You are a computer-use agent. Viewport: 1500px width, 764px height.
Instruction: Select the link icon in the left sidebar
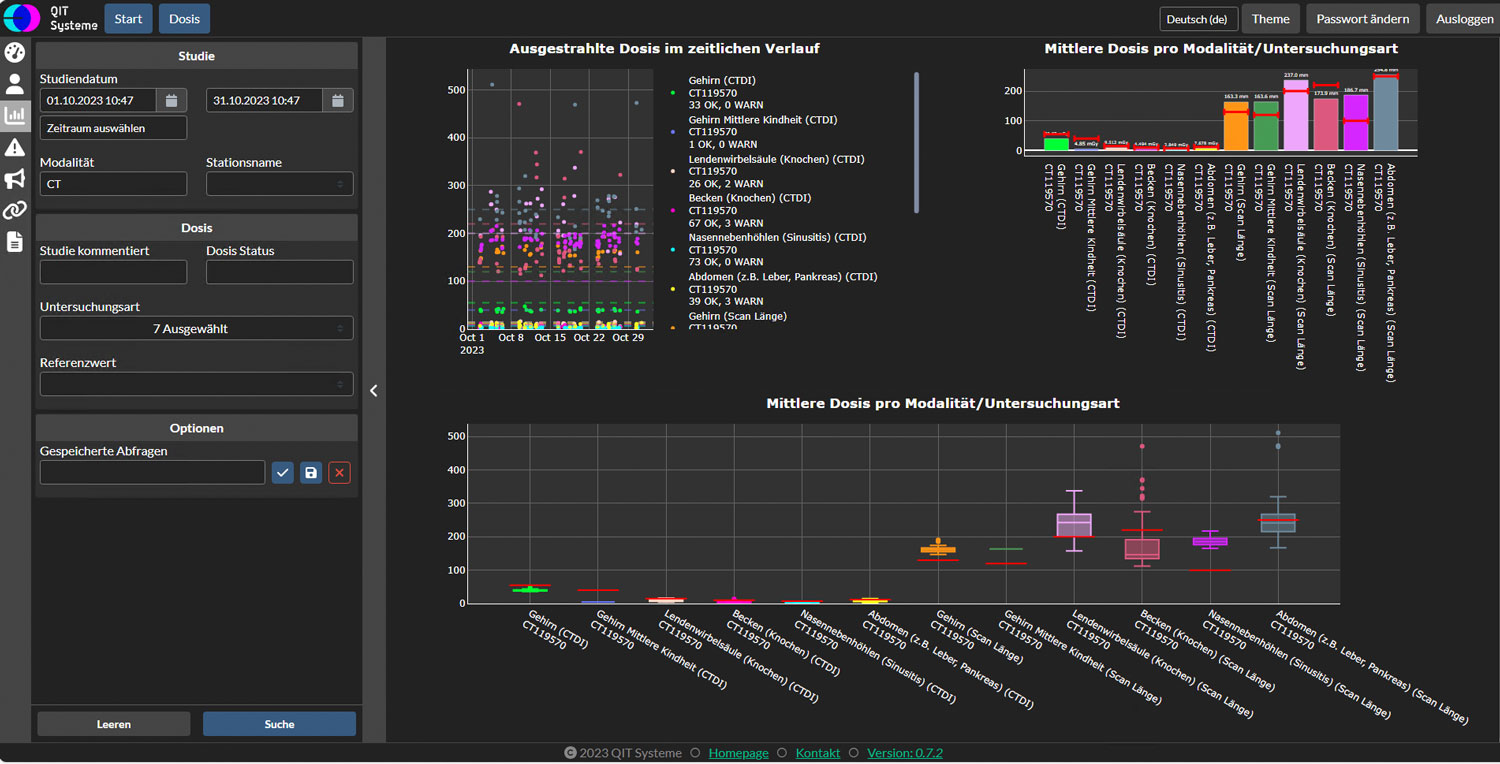click(x=14, y=210)
